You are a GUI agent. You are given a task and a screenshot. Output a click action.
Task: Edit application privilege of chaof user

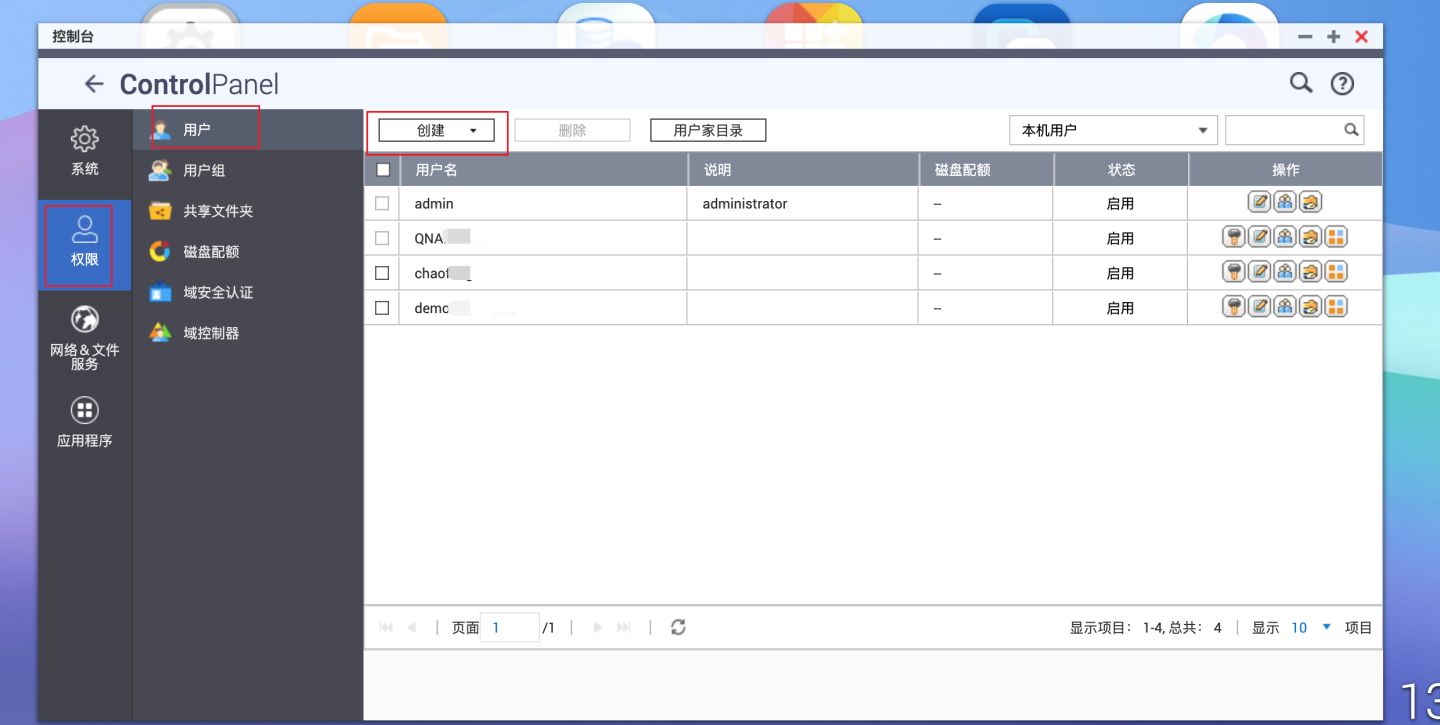pyautogui.click(x=1336, y=272)
